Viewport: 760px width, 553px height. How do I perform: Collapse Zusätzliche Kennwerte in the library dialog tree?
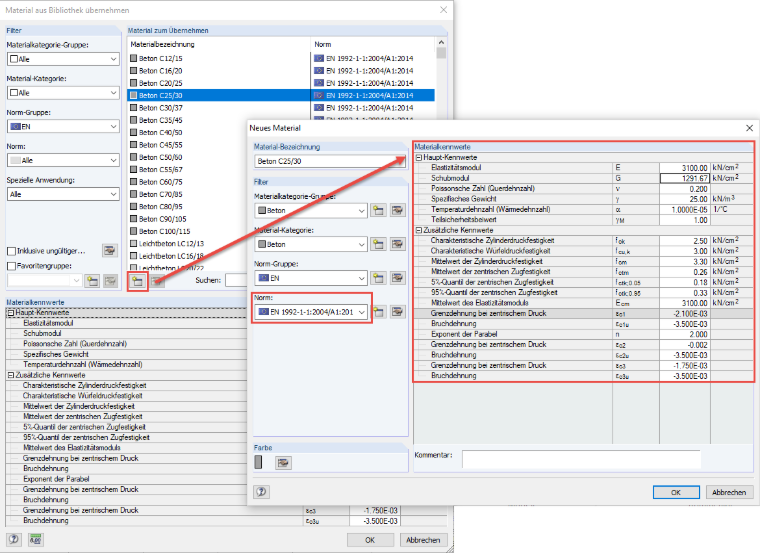[x=11, y=375]
